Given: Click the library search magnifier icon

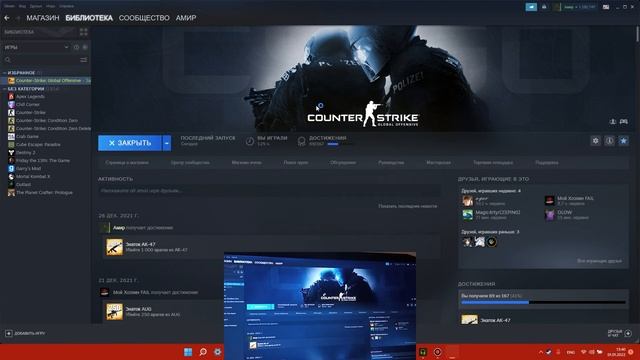Looking at the screenshot, I should pos(8,60).
